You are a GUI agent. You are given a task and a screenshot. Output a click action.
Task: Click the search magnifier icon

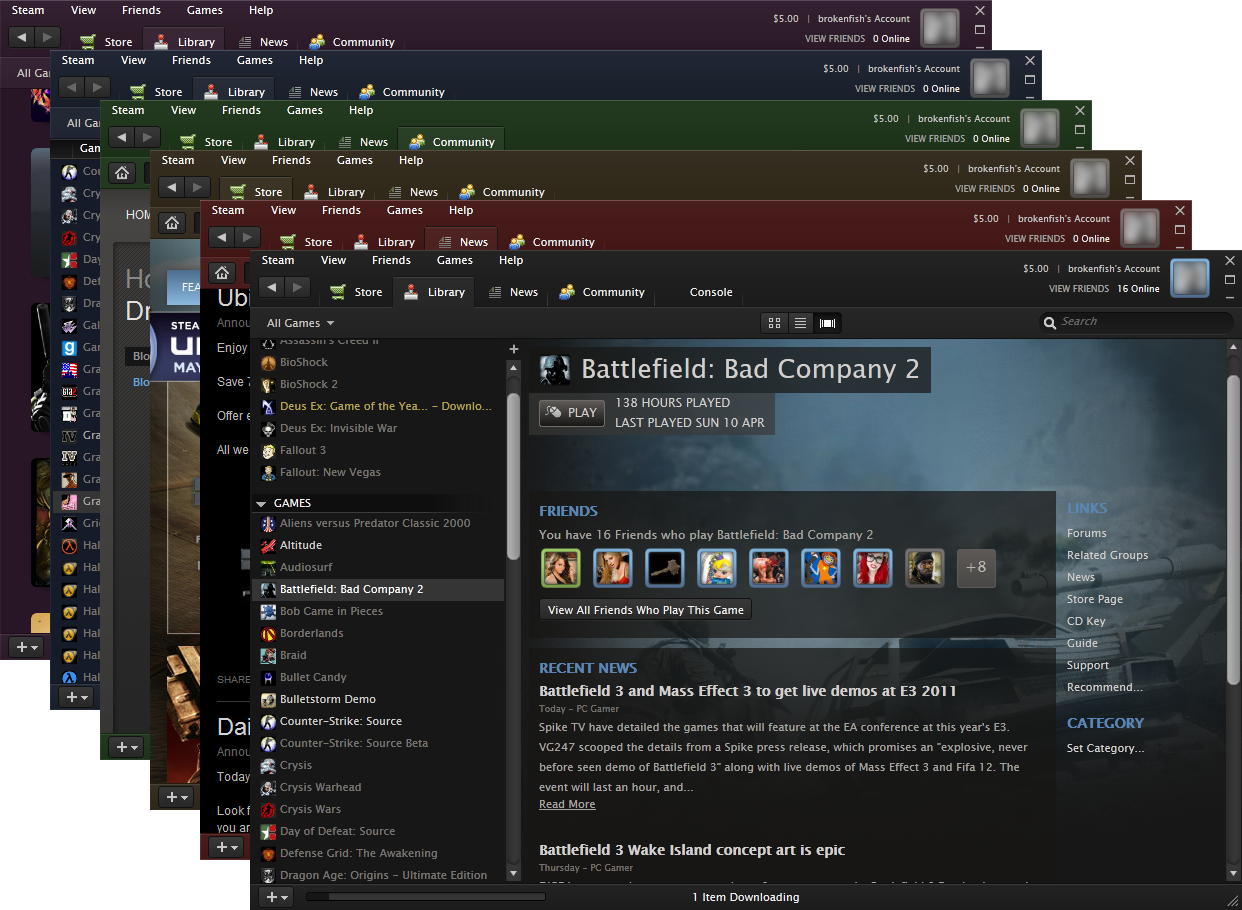[x=1050, y=322]
